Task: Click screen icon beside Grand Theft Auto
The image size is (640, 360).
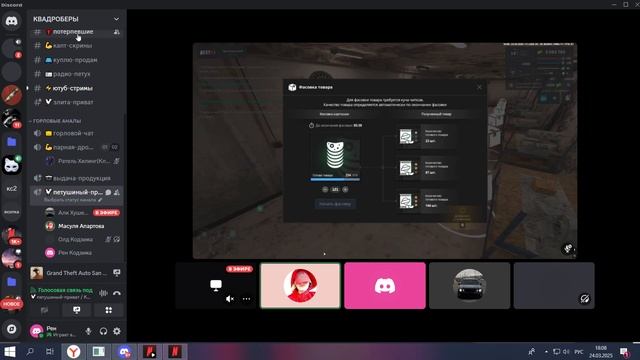Action: pos(117,273)
